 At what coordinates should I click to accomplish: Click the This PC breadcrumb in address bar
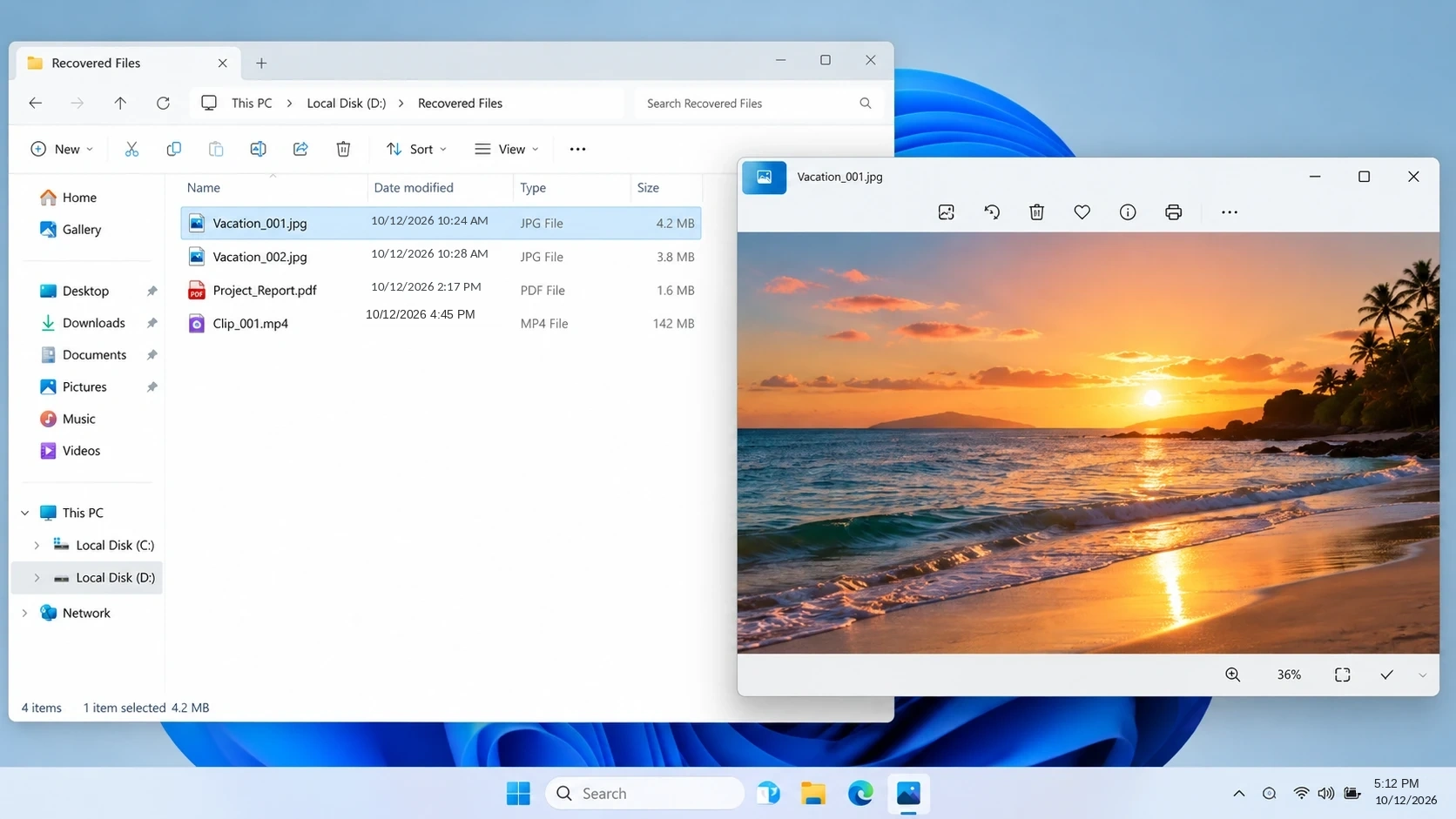pos(252,103)
